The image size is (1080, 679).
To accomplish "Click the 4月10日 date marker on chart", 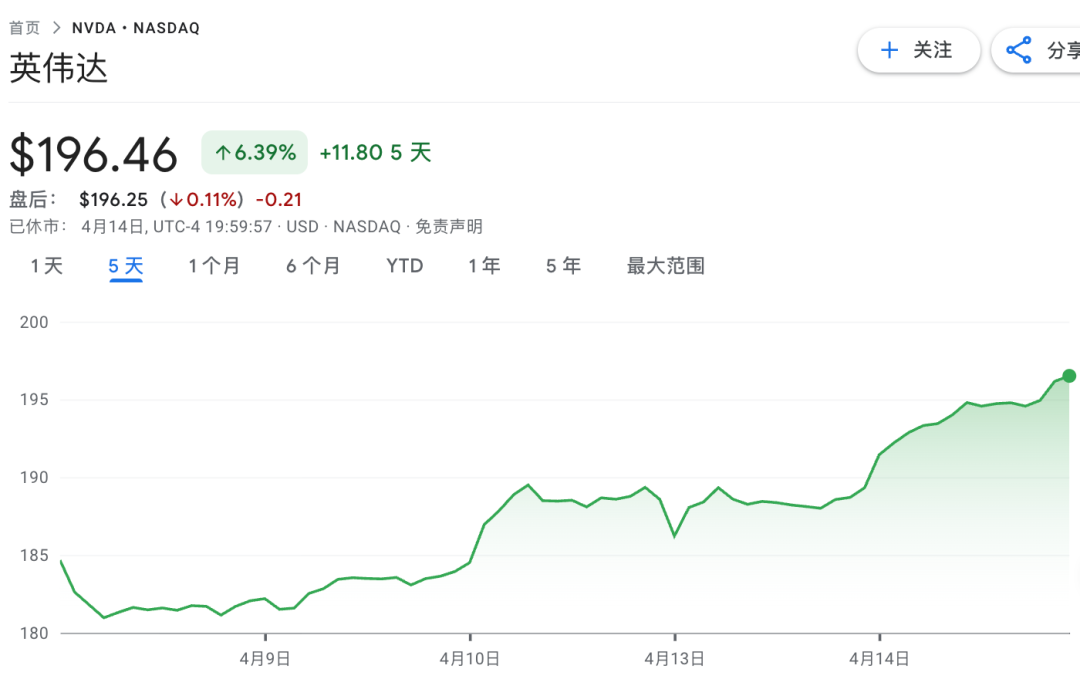I will (470, 659).
